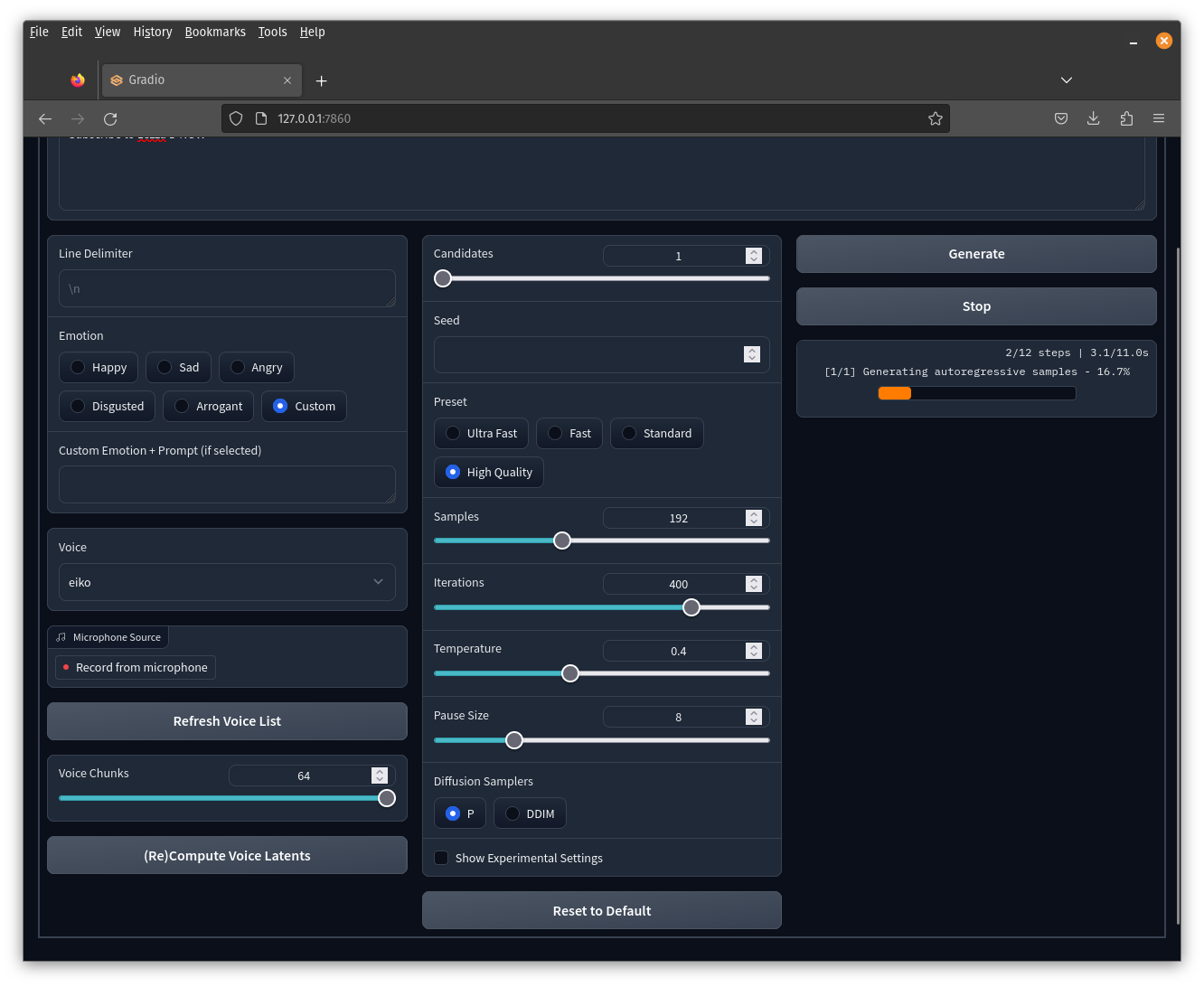Open the list all tabs chevron

(1067, 80)
